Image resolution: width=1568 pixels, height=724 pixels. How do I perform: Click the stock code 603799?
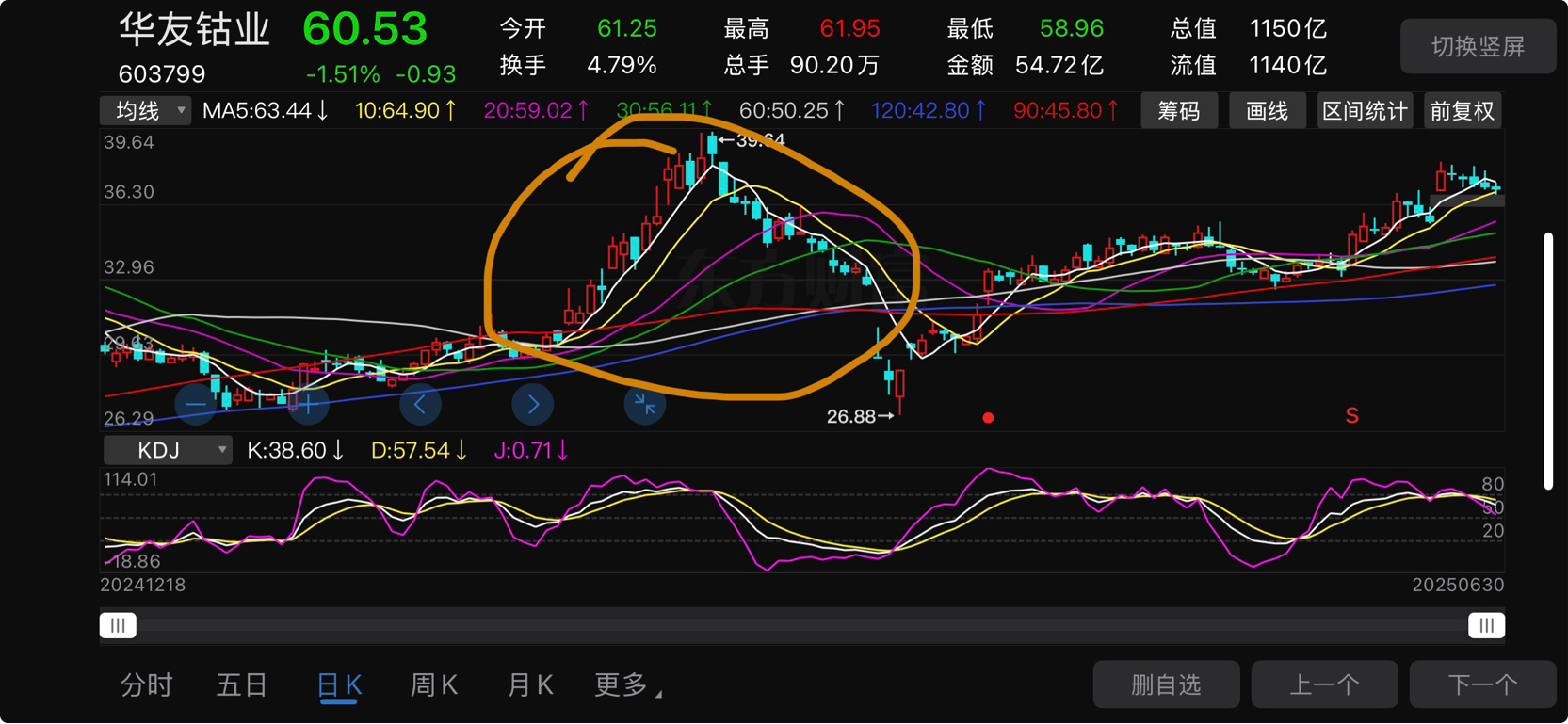[x=162, y=73]
